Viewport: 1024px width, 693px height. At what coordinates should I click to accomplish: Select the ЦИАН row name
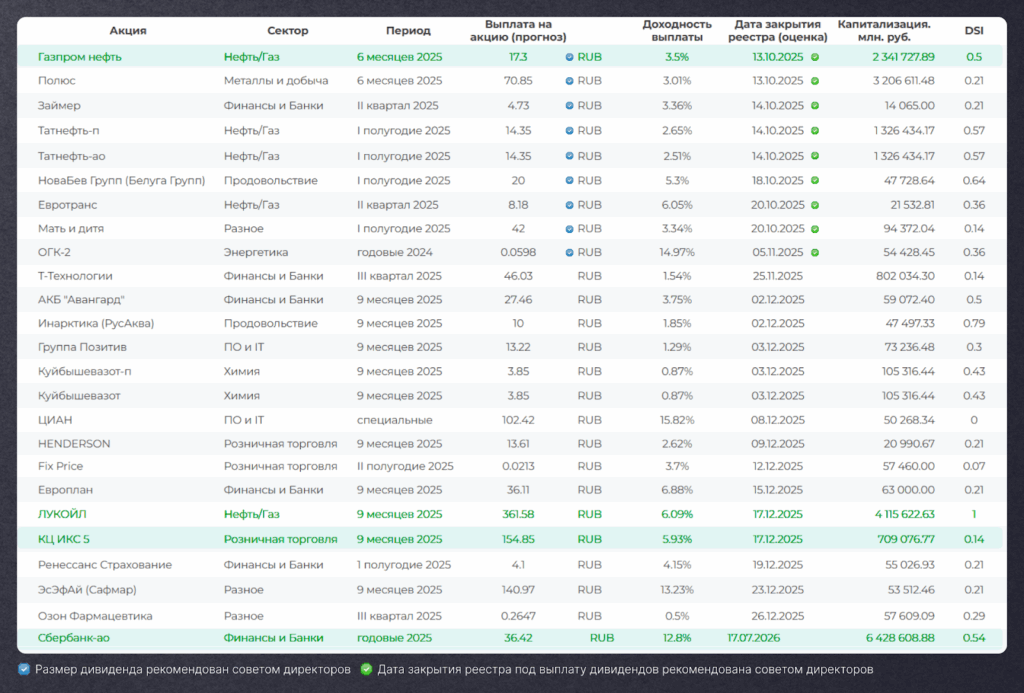point(55,420)
